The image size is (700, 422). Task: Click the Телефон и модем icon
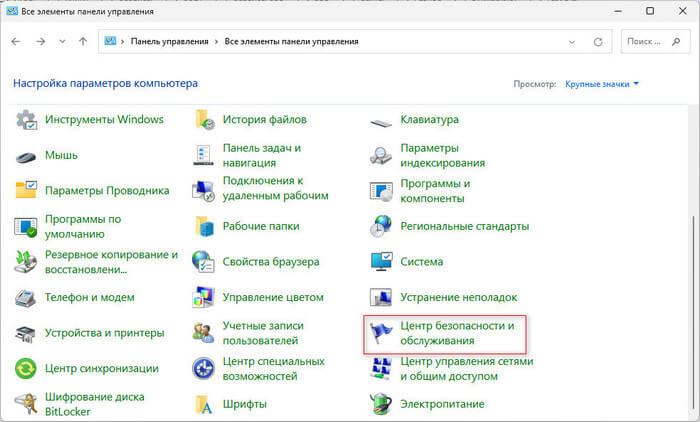tap(27, 297)
